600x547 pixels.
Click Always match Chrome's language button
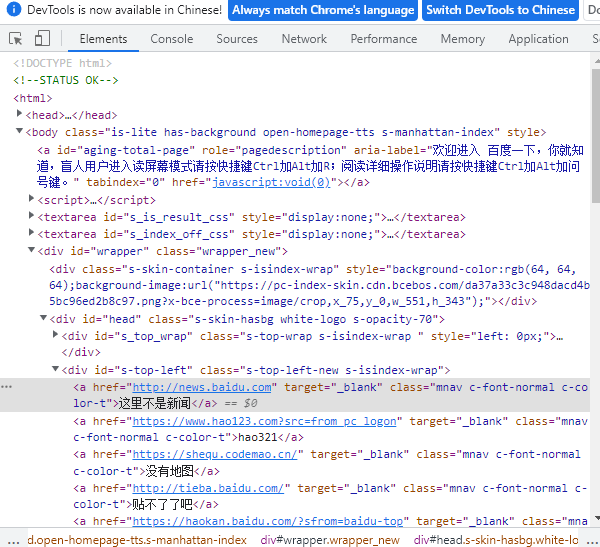323,10
